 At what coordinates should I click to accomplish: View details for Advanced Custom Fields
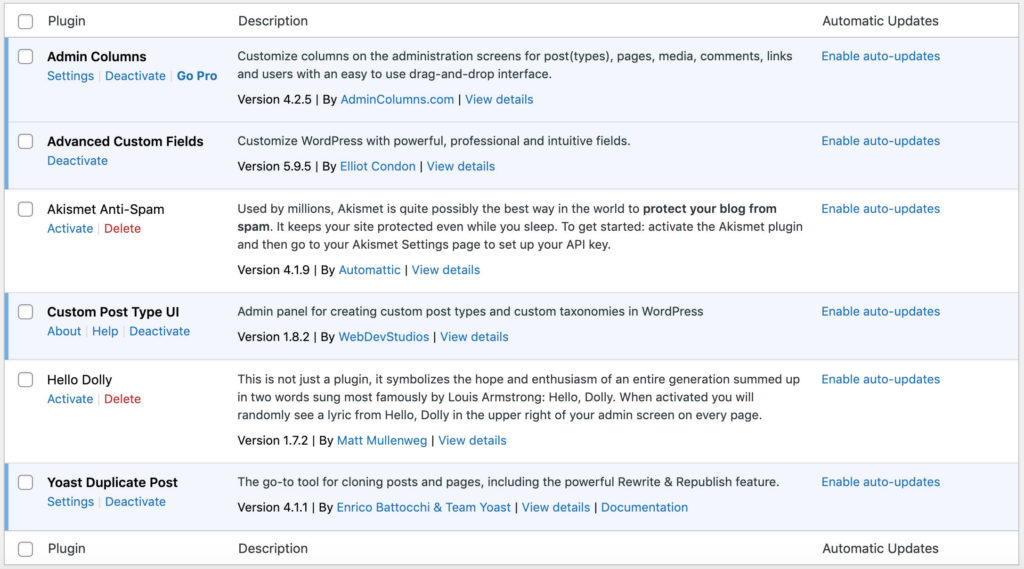[460, 167]
